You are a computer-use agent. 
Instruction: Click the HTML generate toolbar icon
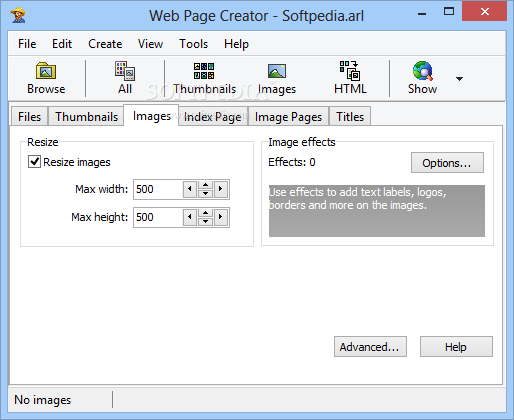pyautogui.click(x=350, y=71)
